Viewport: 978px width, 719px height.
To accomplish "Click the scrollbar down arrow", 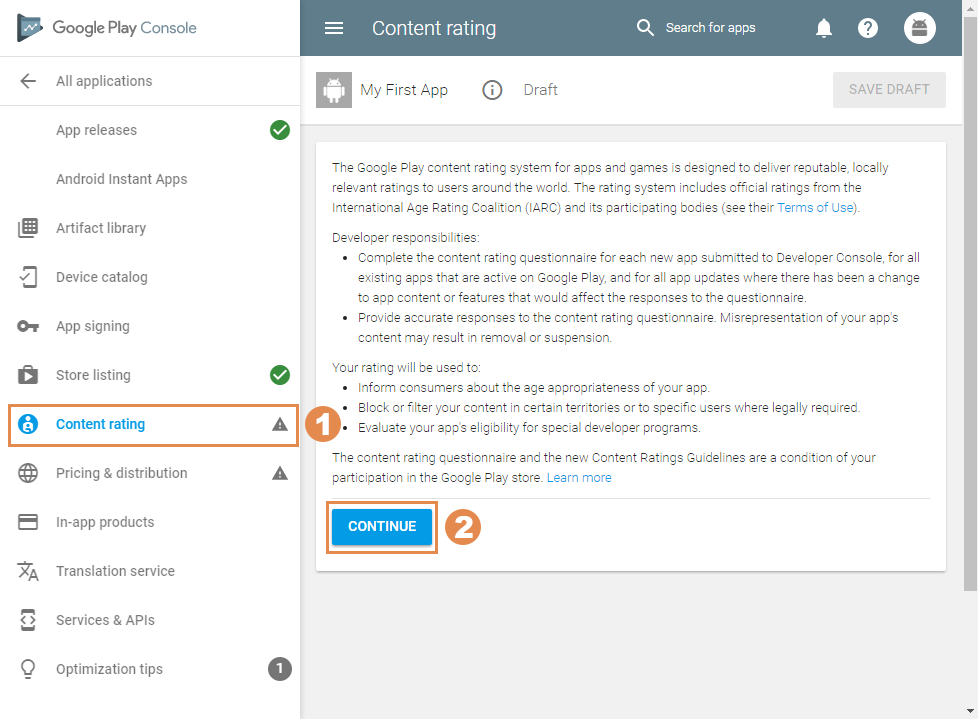I will tap(970, 710).
